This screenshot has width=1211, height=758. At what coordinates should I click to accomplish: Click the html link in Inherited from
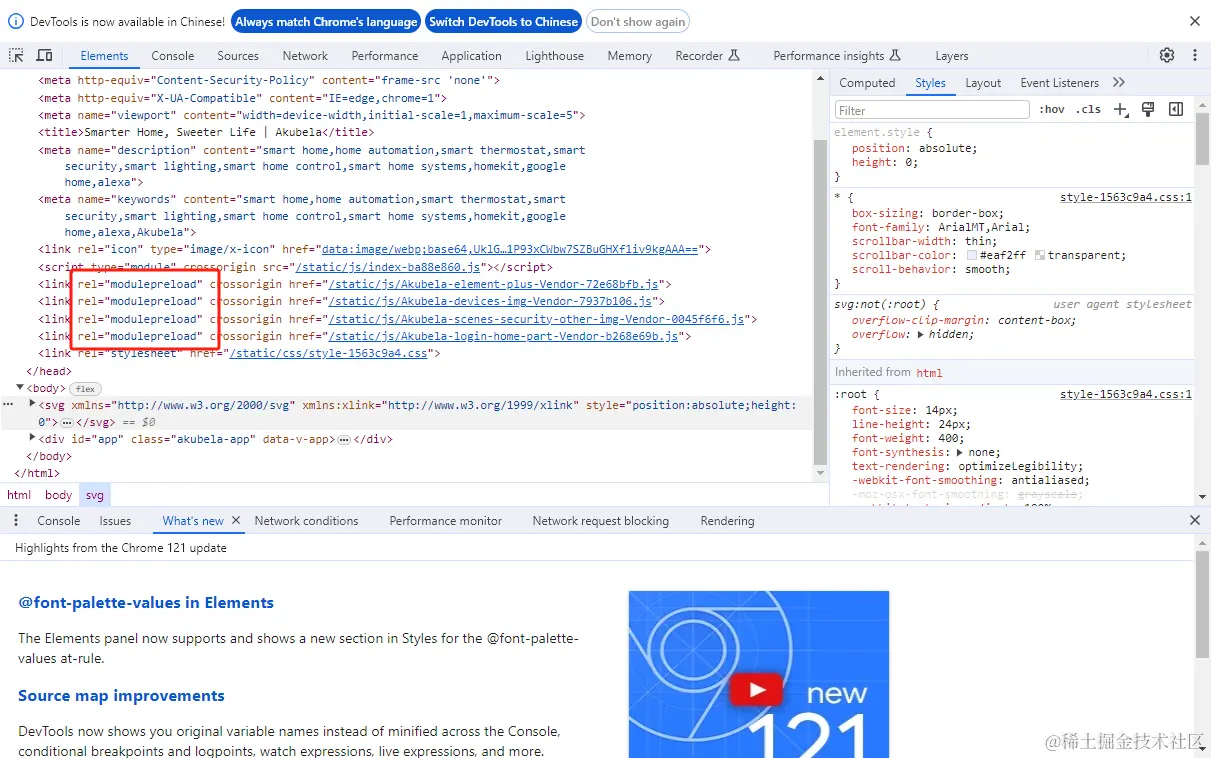click(929, 372)
